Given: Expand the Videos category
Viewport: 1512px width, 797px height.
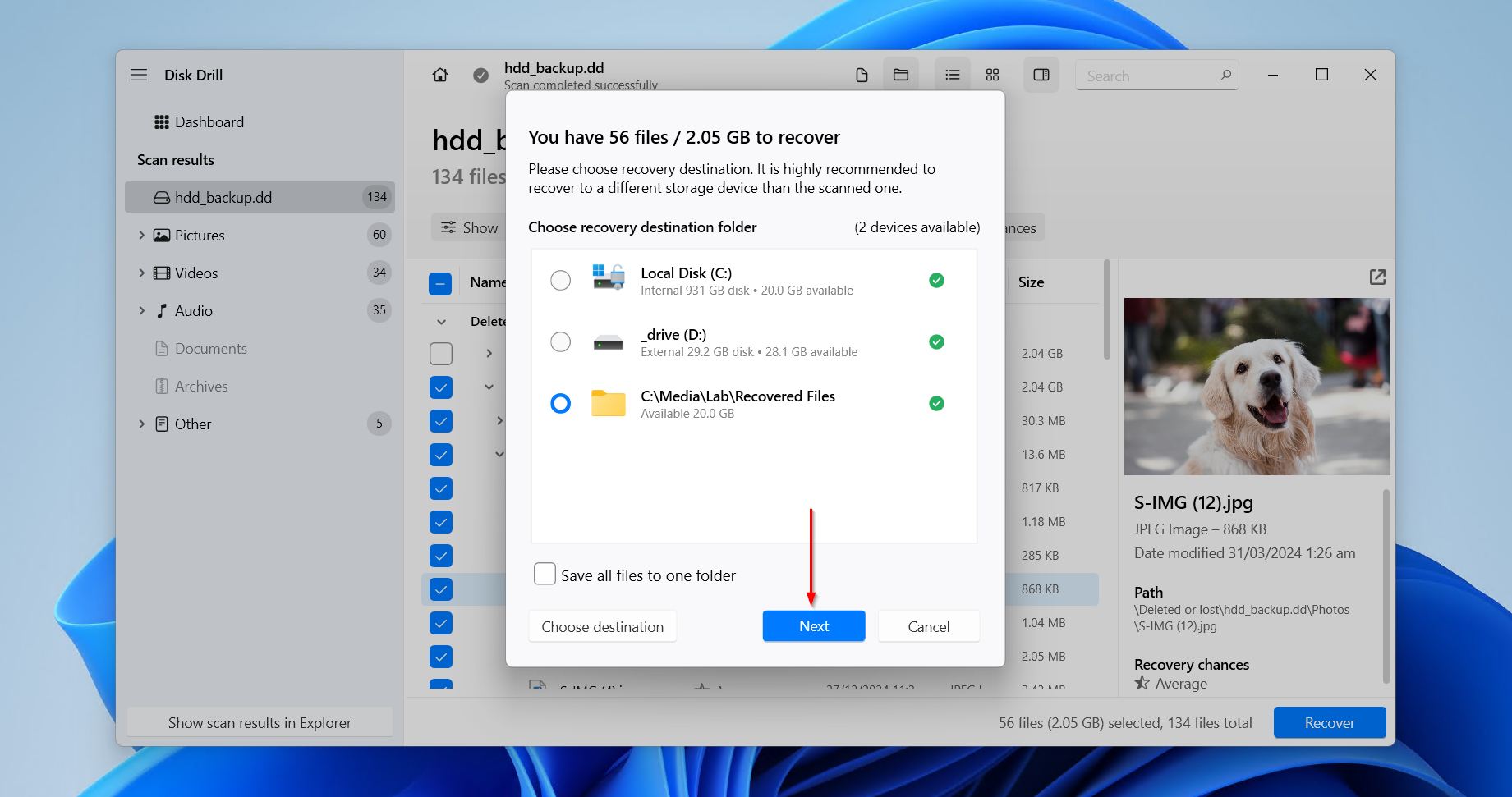Looking at the screenshot, I should (x=141, y=273).
